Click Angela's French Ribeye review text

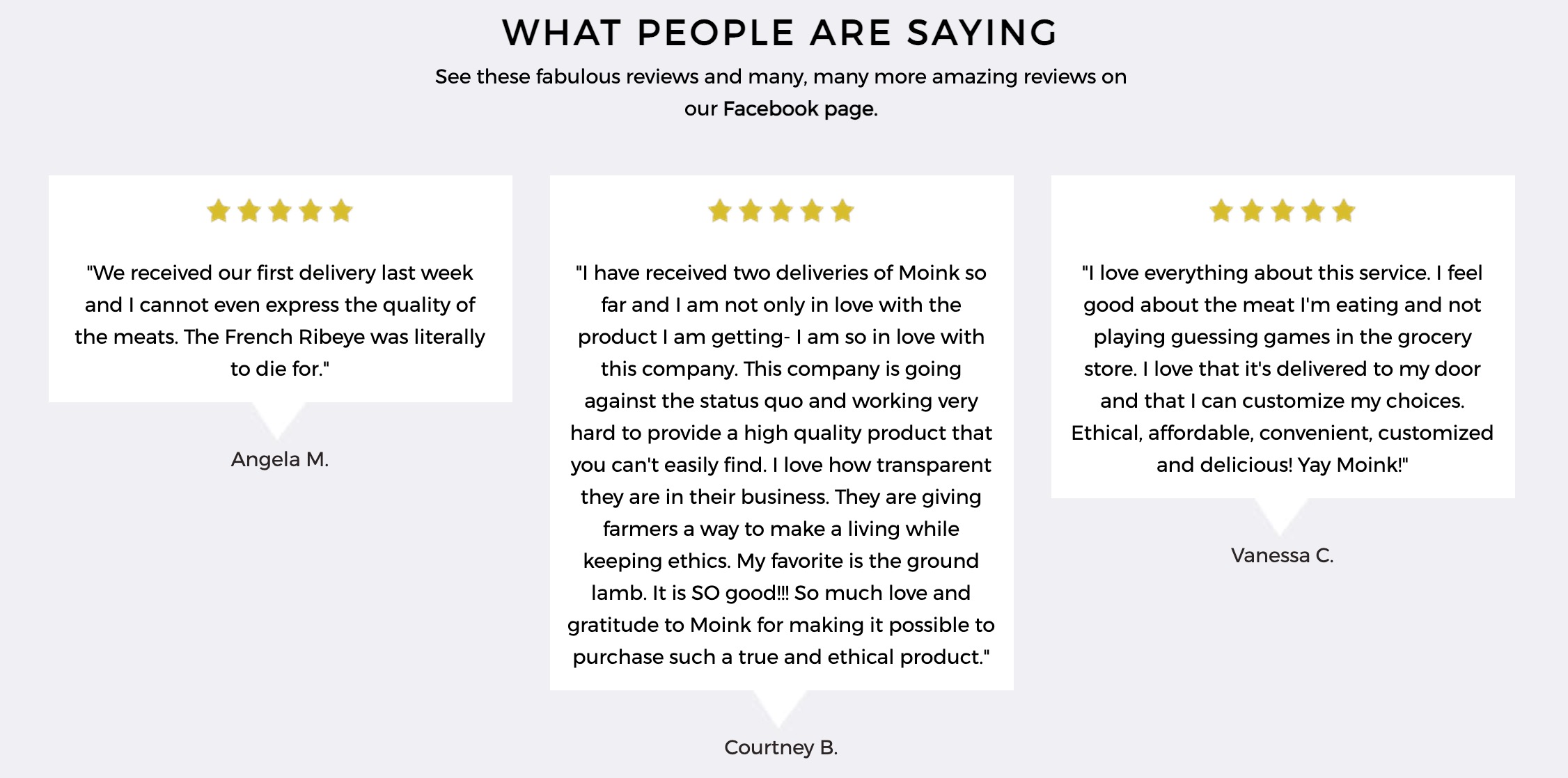(280, 321)
